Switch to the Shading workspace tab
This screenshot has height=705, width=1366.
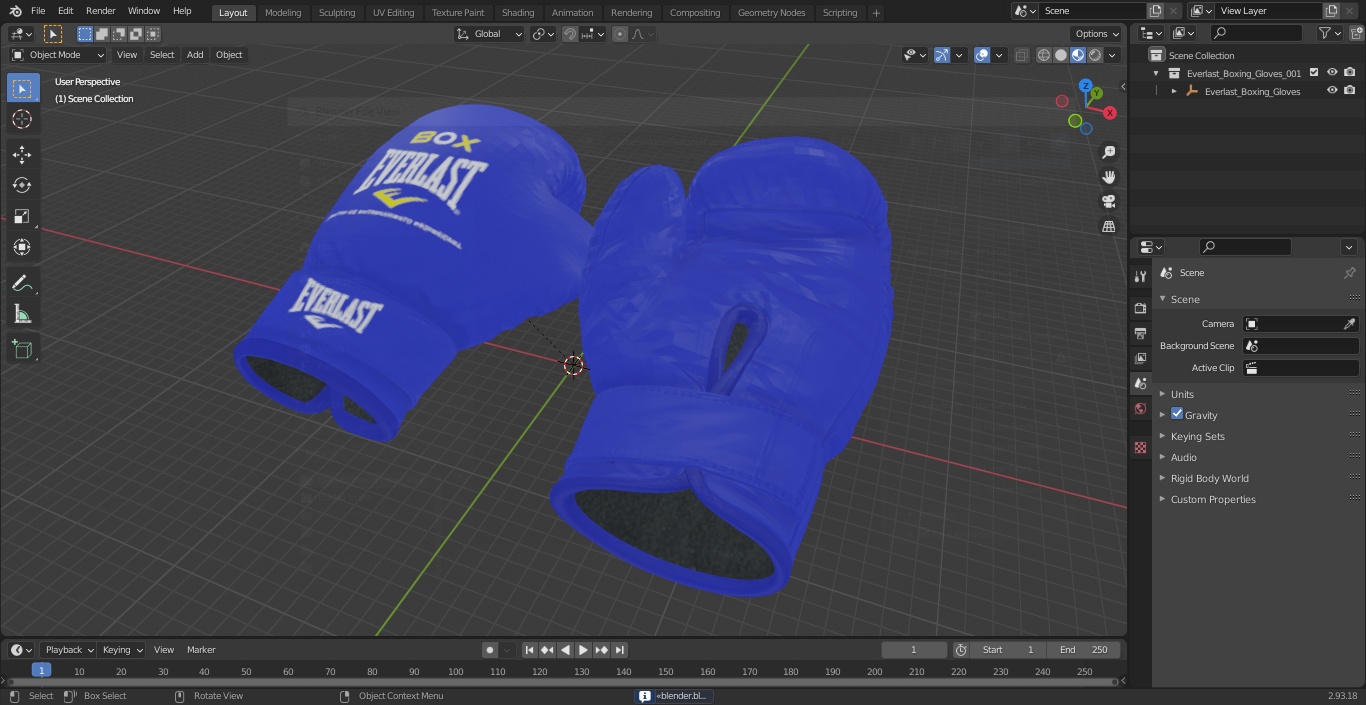[518, 13]
